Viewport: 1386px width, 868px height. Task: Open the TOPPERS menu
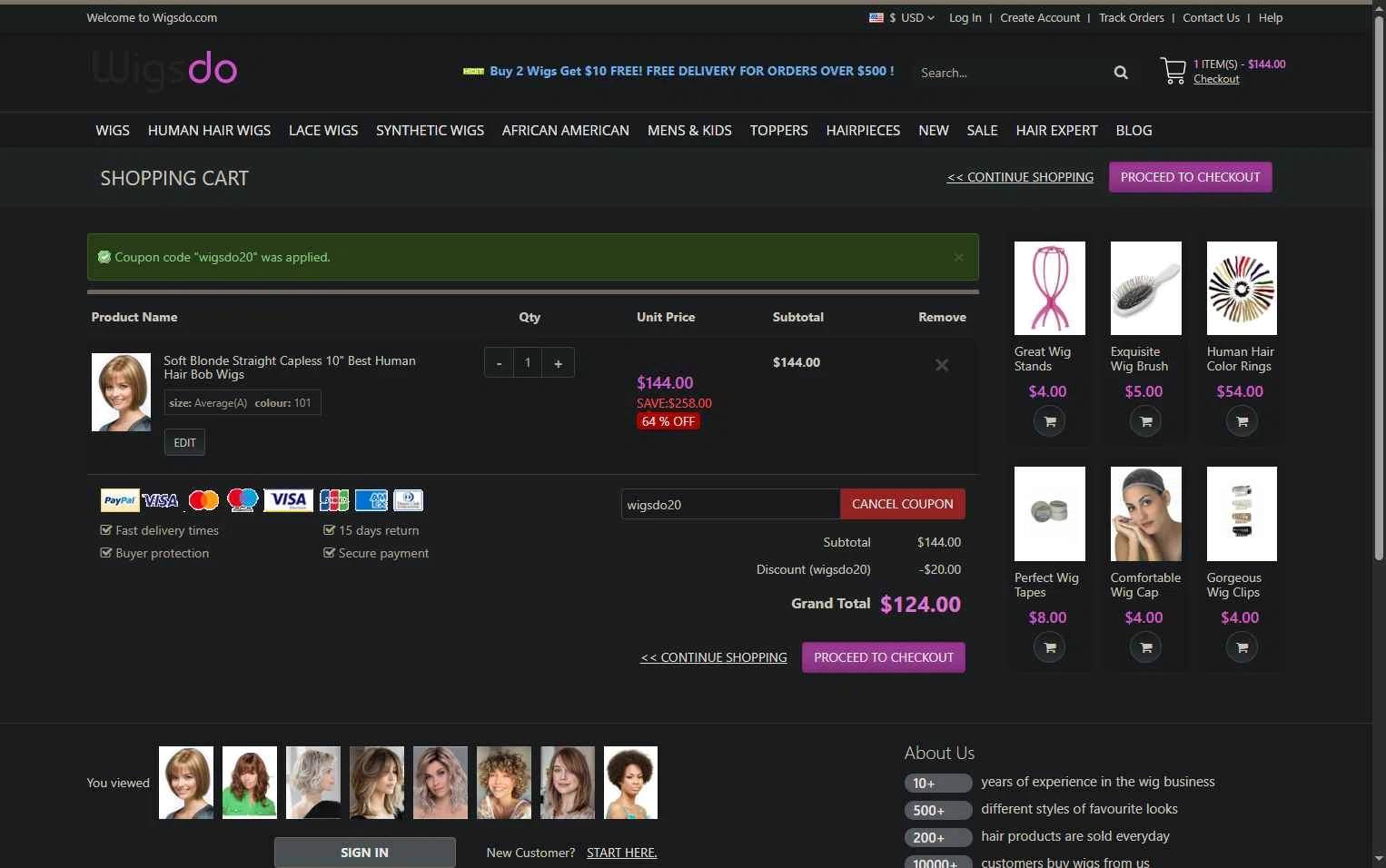point(778,131)
